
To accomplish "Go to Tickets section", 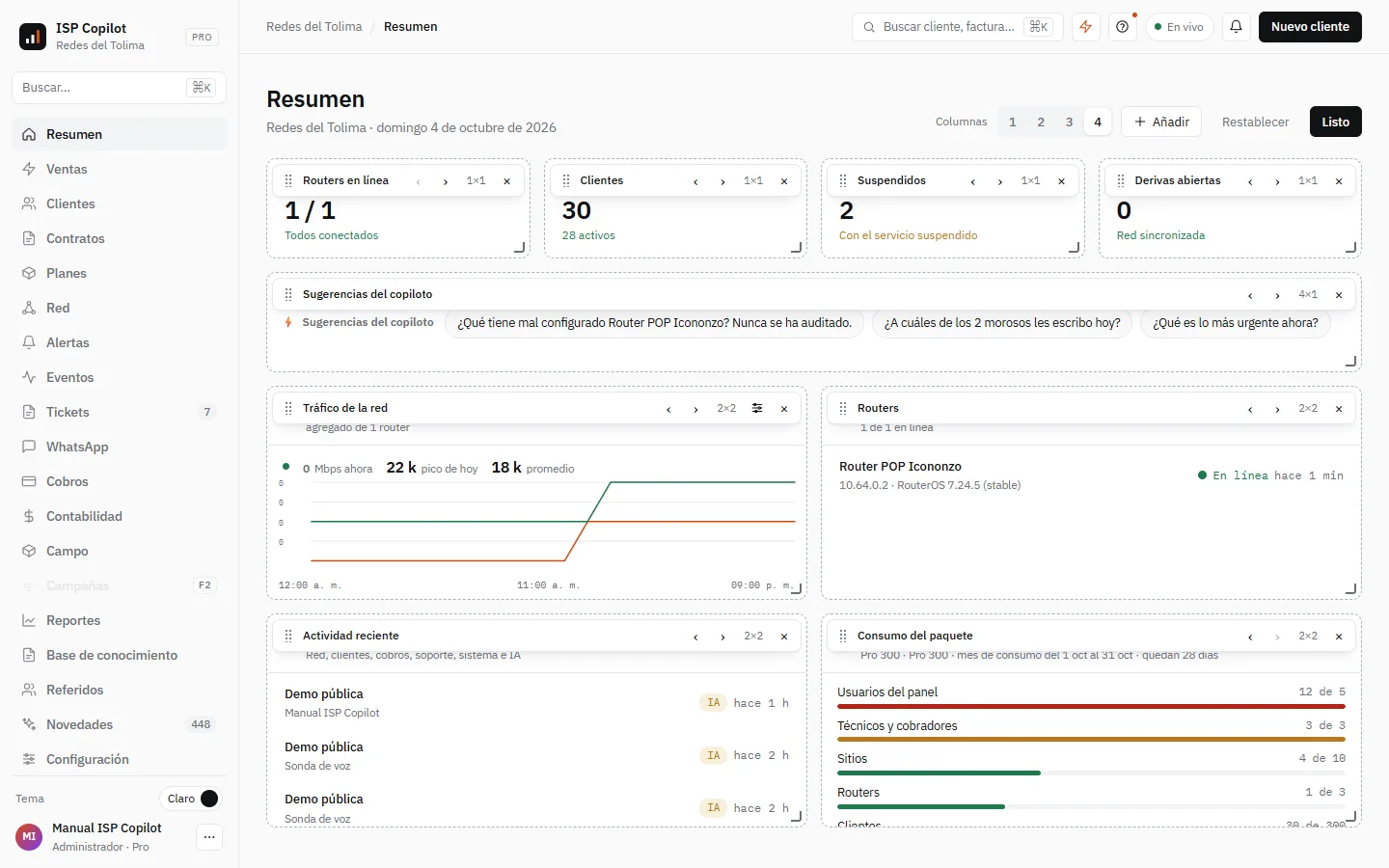I will click(120, 413).
